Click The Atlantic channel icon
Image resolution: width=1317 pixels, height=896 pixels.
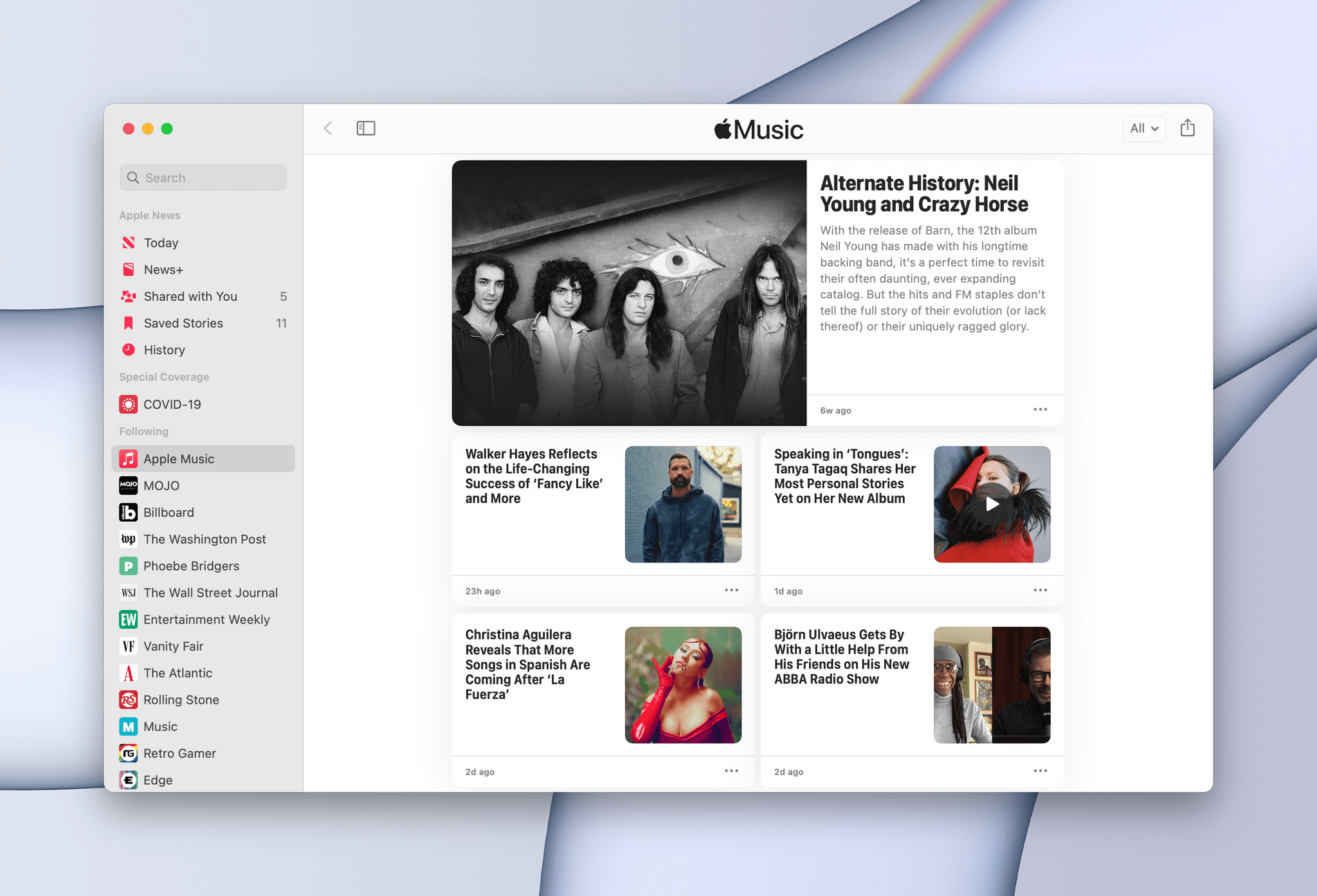pyautogui.click(x=129, y=673)
